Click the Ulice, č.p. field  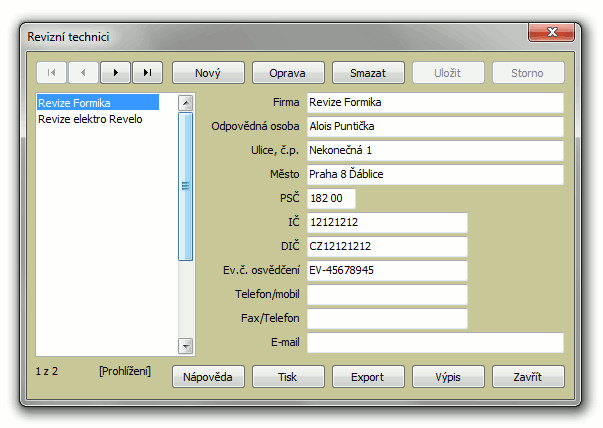435,150
